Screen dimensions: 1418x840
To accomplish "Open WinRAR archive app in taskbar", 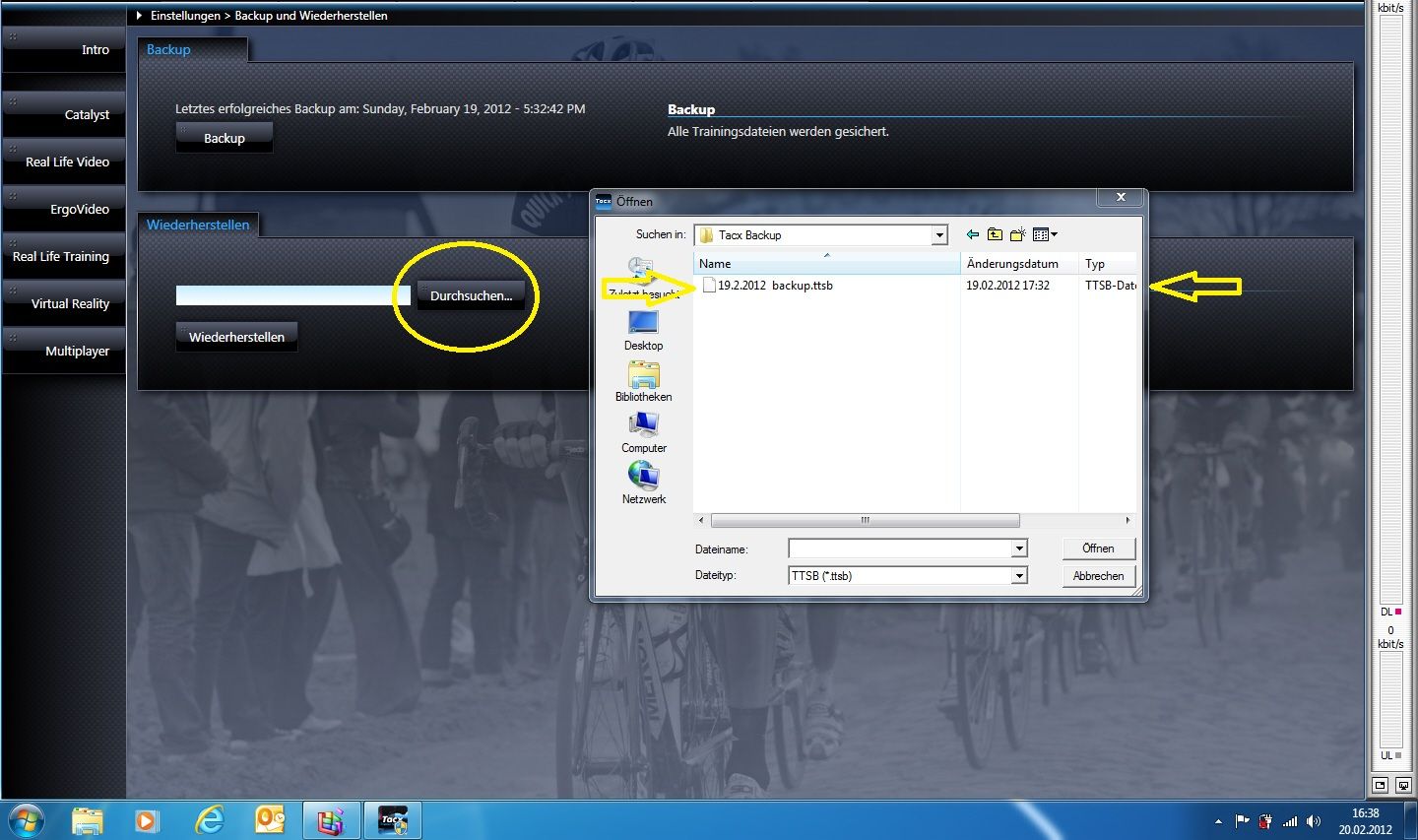I will click(x=330, y=820).
